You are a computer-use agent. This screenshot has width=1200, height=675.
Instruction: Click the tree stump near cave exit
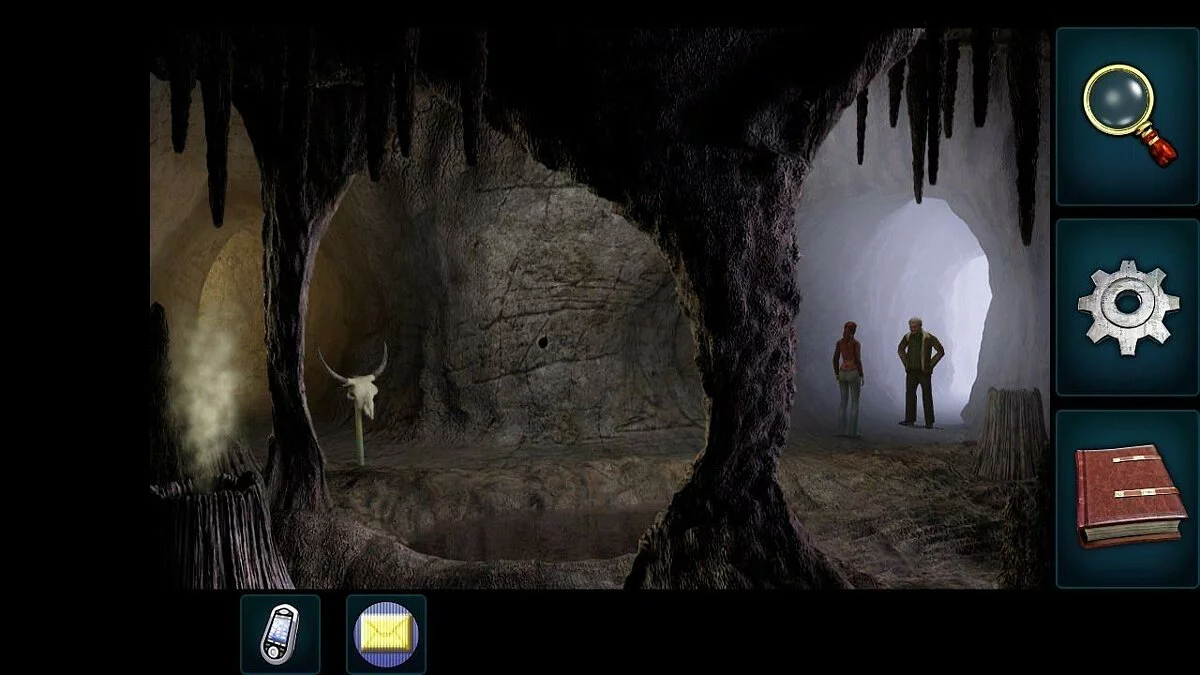1009,432
